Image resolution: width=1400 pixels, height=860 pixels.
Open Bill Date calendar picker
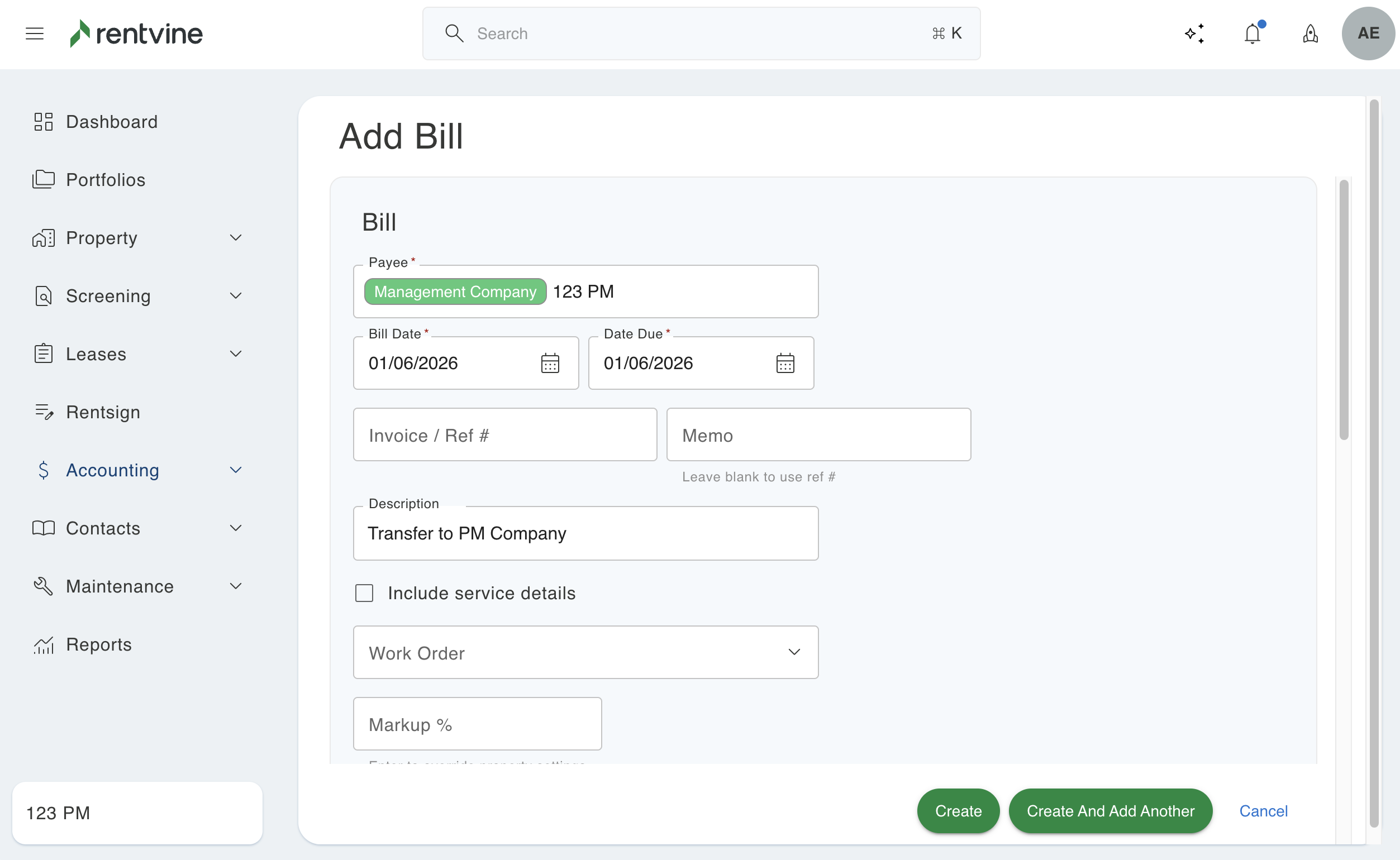click(x=550, y=363)
